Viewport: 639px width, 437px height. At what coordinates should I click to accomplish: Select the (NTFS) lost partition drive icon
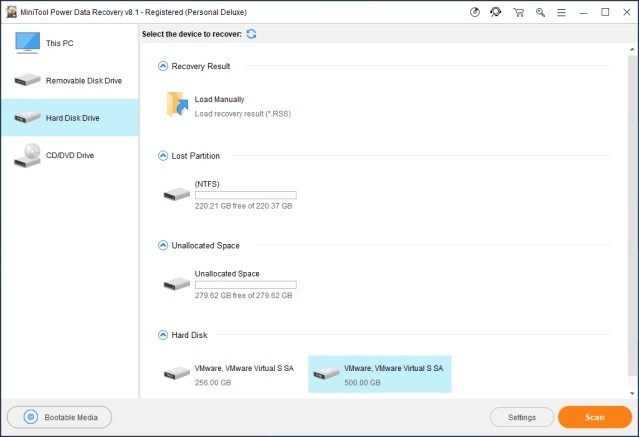176,194
